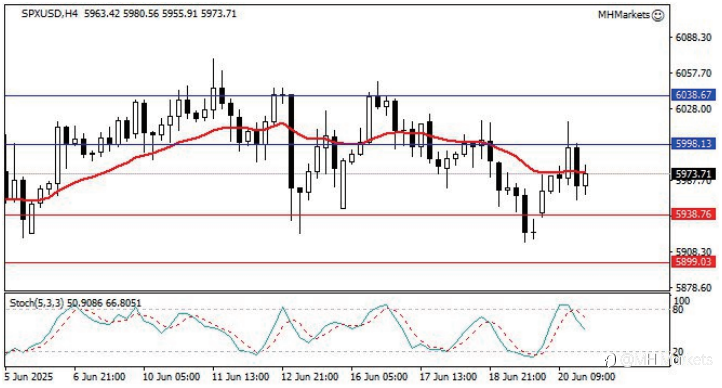Click the 6057.70 price axis value

[693, 73]
